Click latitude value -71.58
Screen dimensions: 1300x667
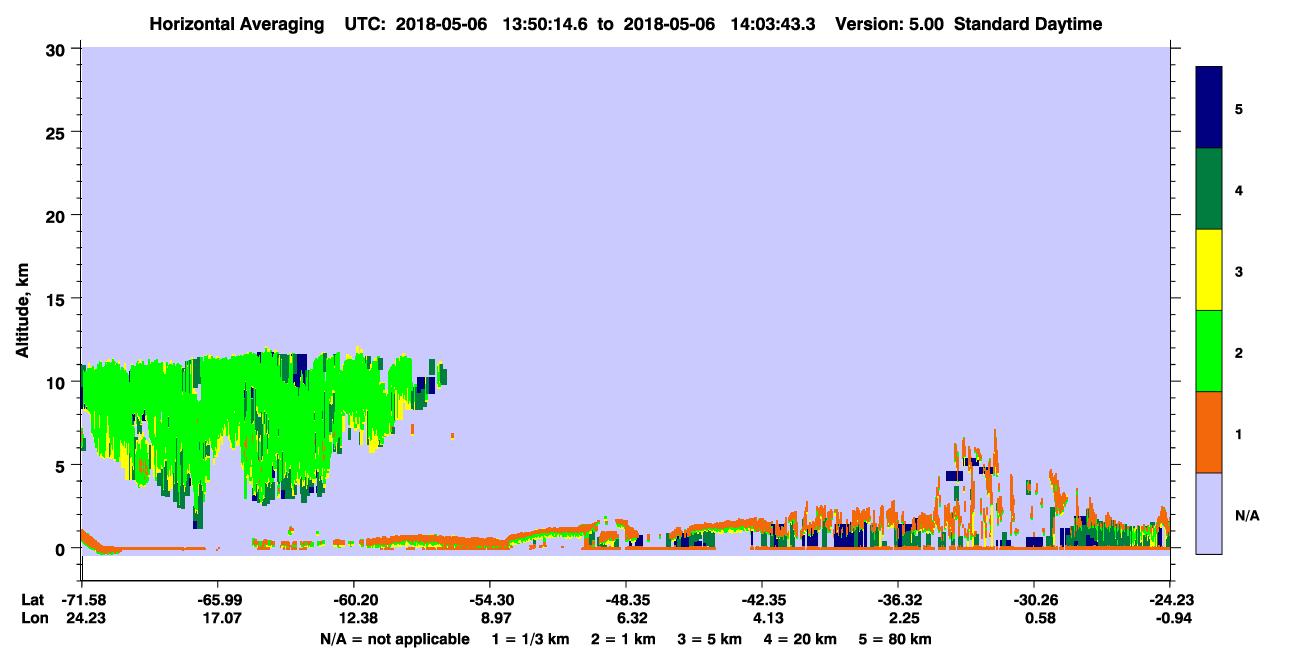point(82,600)
